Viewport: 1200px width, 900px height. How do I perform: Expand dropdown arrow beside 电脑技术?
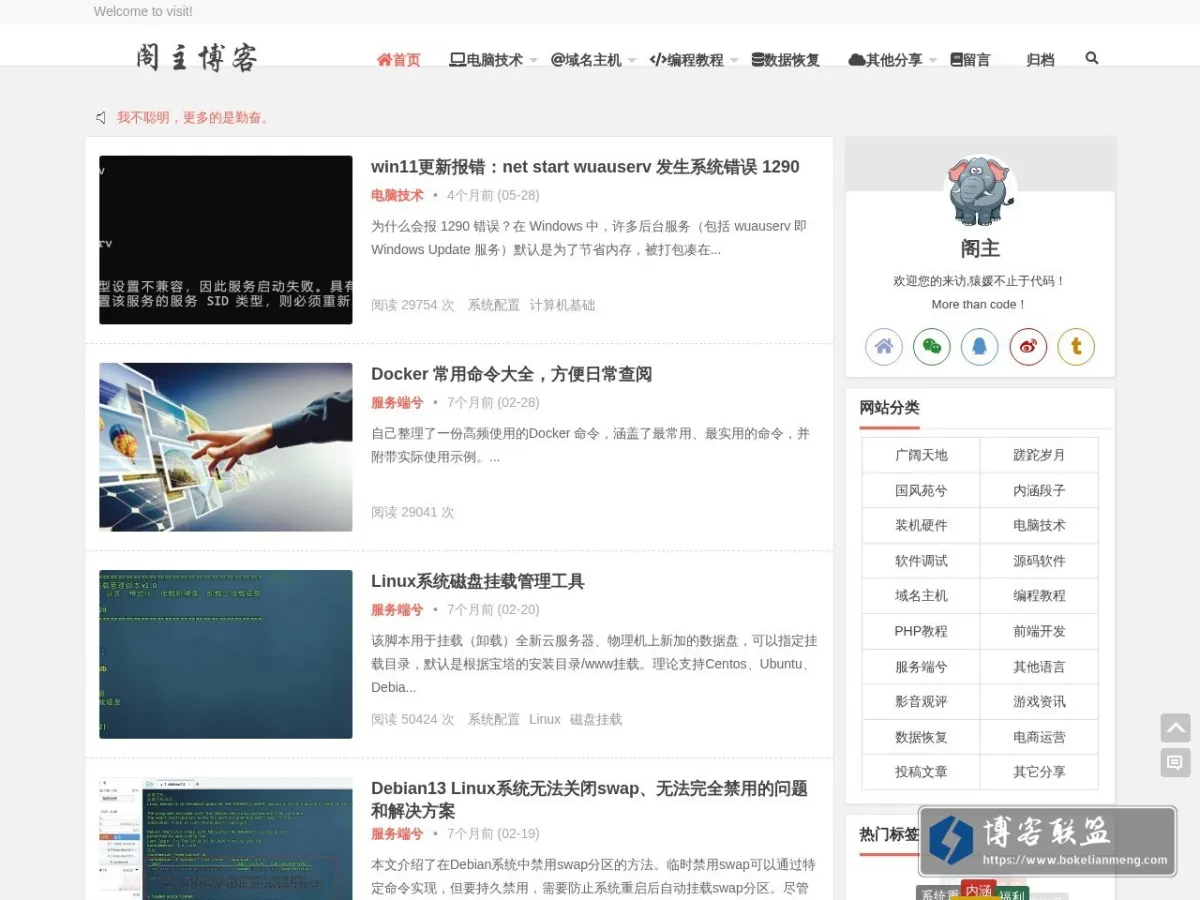click(x=533, y=61)
